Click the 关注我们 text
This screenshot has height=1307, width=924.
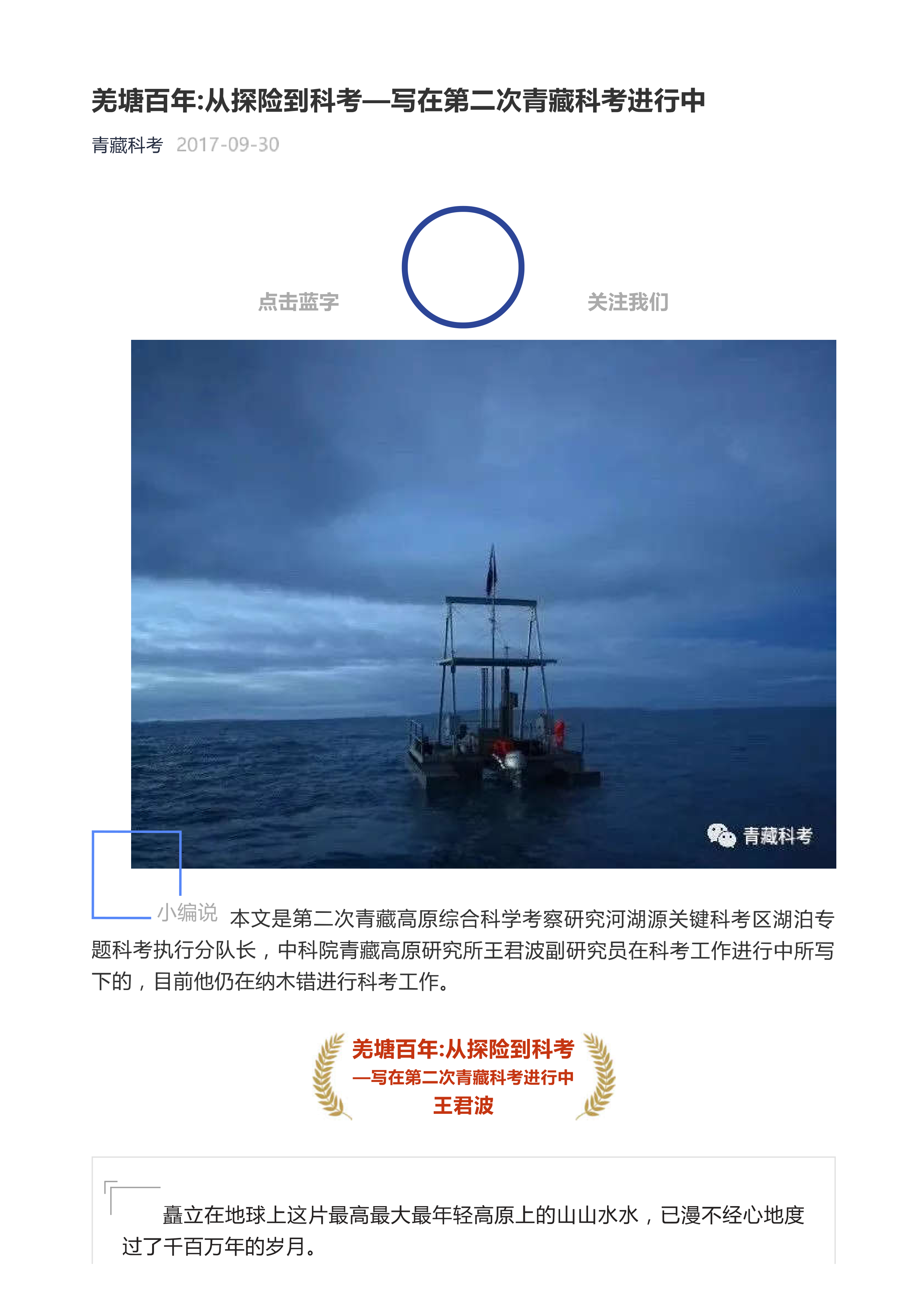(x=628, y=302)
